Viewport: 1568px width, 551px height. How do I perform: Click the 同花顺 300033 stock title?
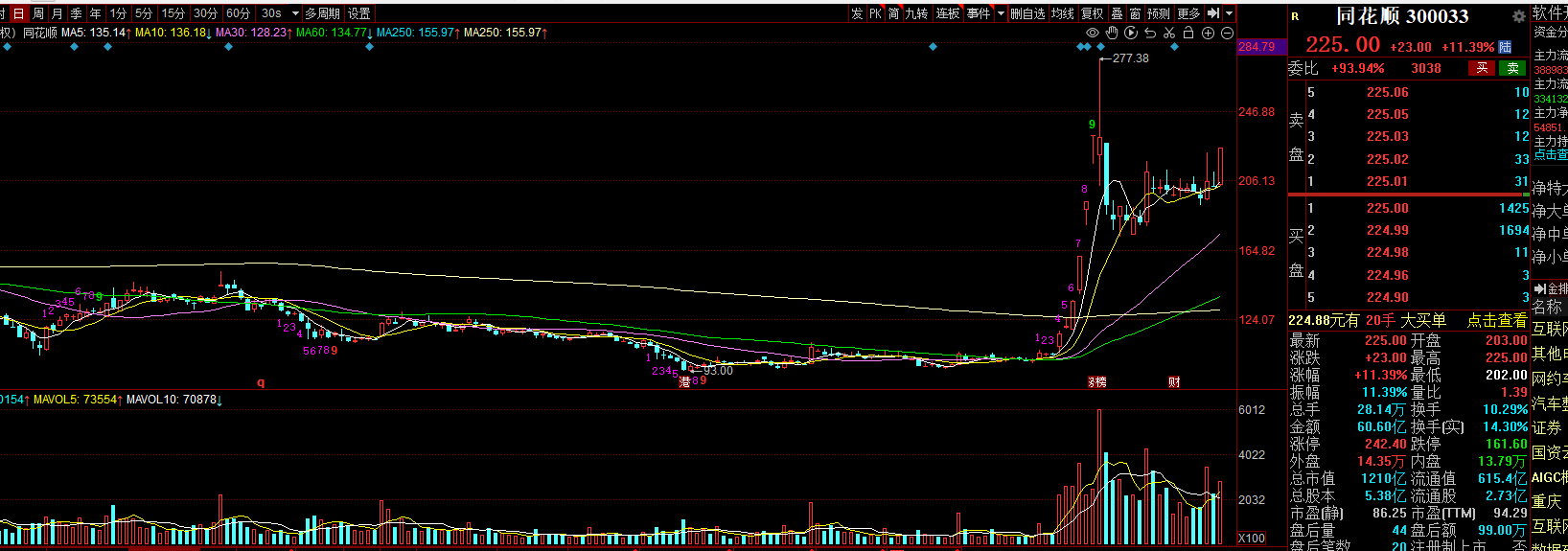tap(1403, 16)
